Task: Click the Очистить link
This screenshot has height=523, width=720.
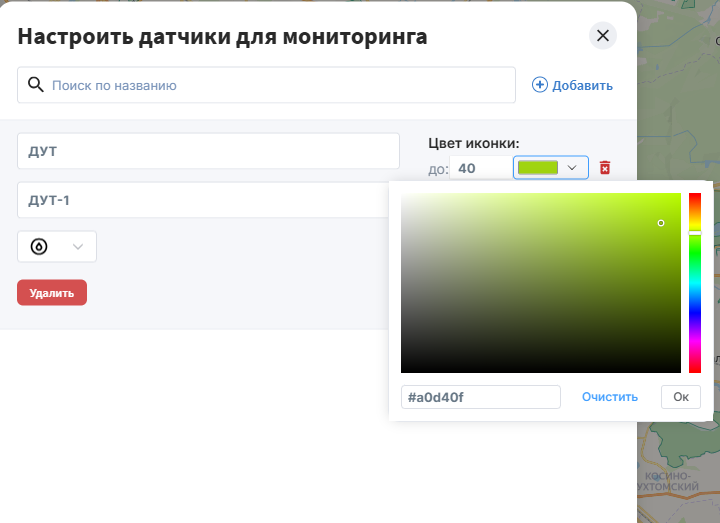Action: (x=610, y=397)
